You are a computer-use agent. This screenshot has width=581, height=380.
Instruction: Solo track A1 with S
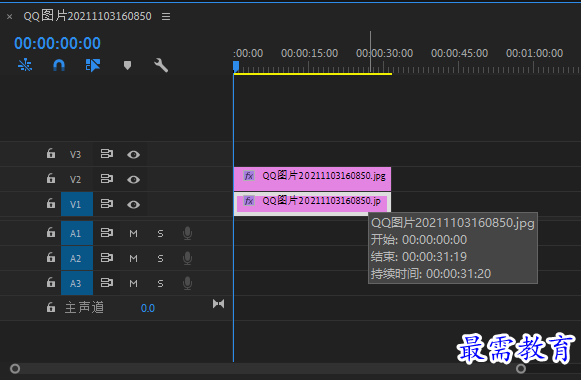click(x=160, y=233)
